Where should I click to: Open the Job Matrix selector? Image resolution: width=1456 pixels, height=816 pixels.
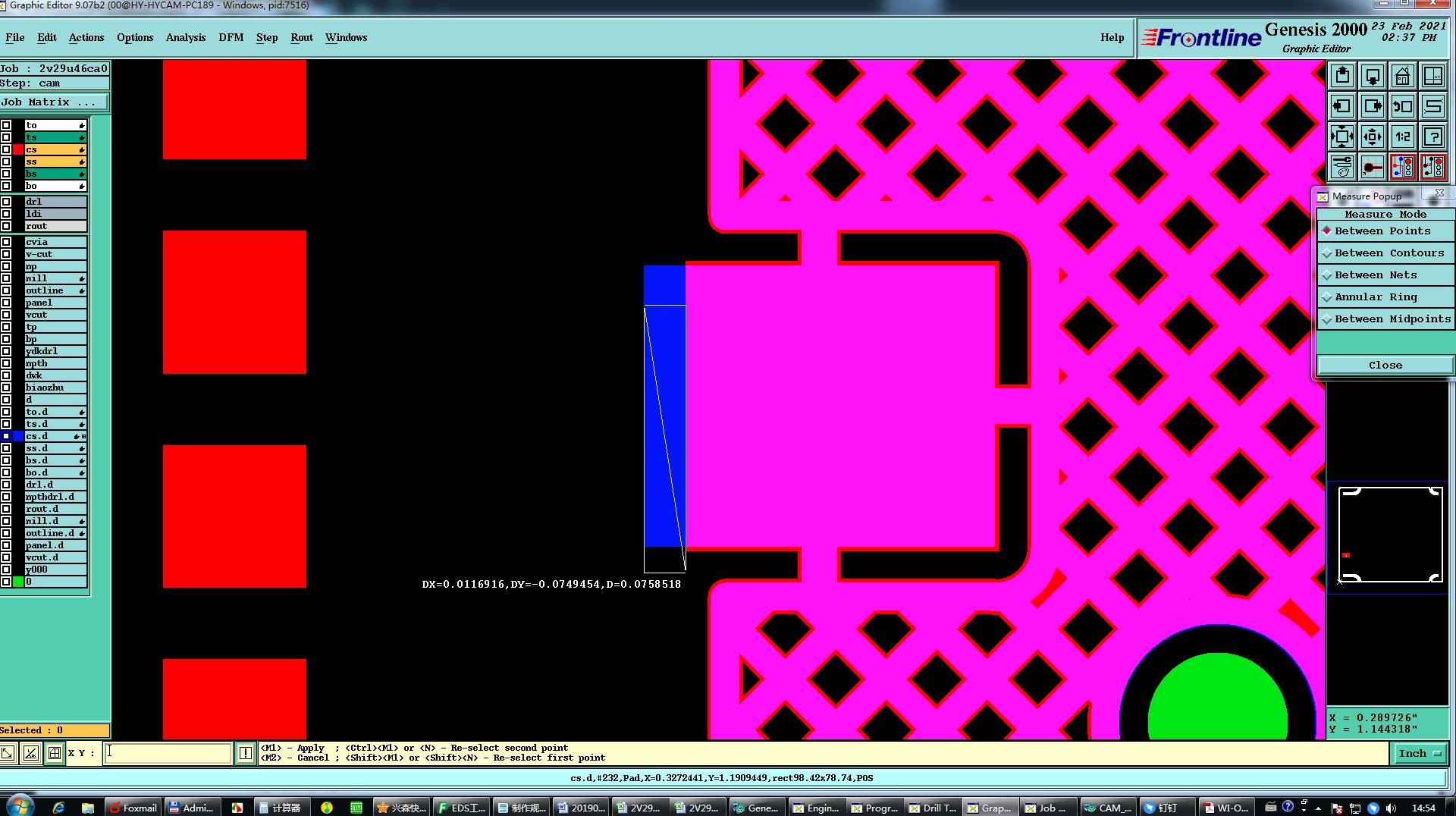coord(54,102)
